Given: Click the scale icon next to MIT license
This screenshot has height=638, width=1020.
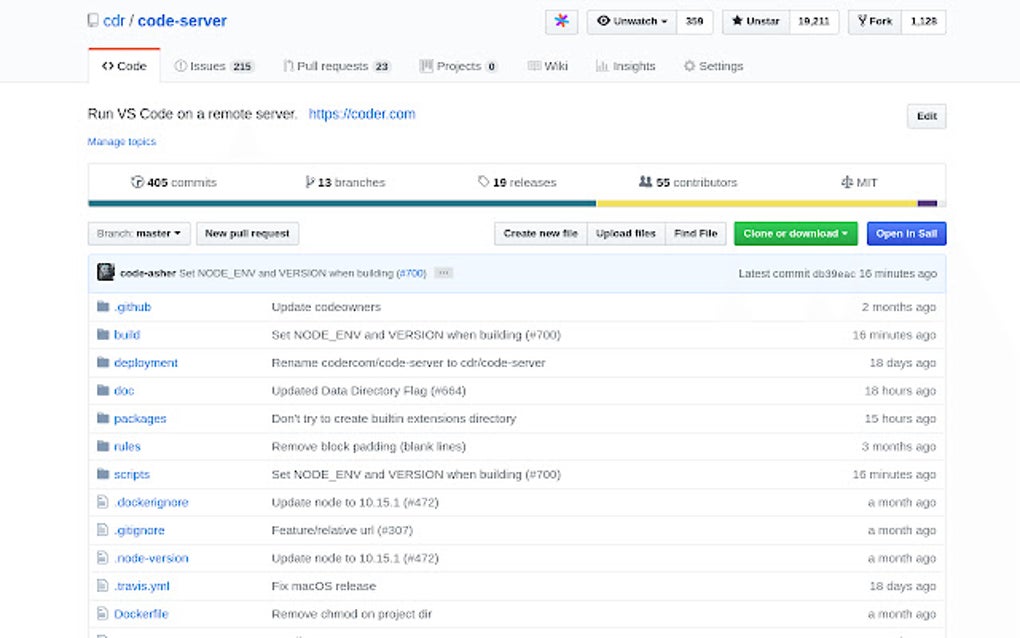Looking at the screenshot, I should coord(845,182).
